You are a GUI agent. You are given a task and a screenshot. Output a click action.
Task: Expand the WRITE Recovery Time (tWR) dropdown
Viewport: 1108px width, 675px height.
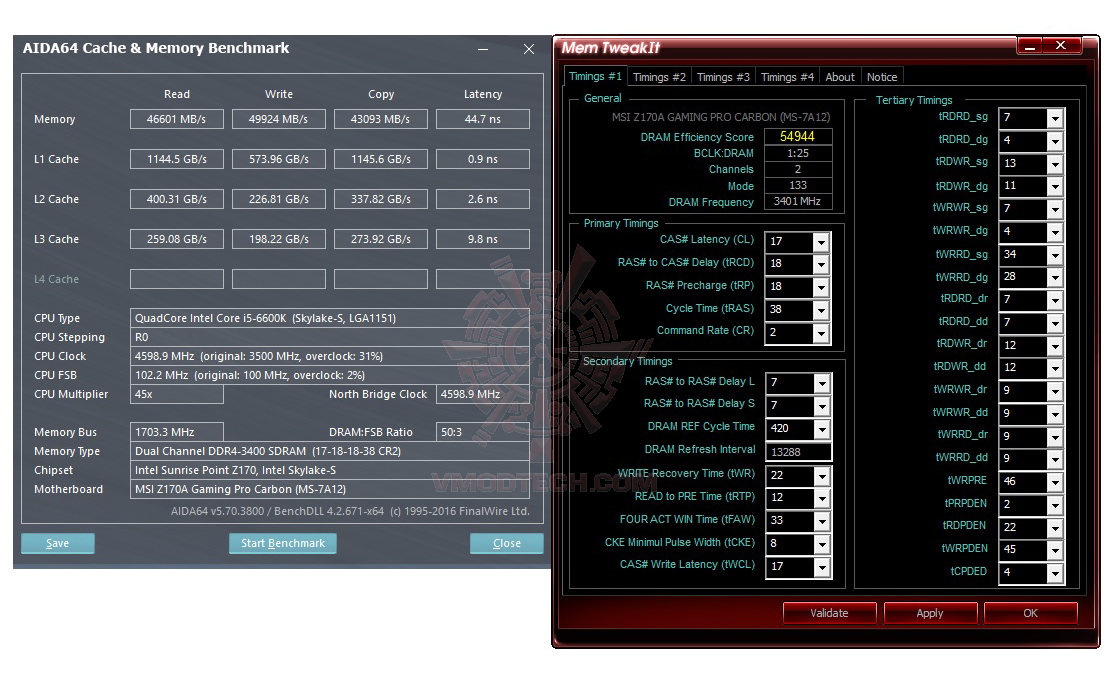pos(822,476)
